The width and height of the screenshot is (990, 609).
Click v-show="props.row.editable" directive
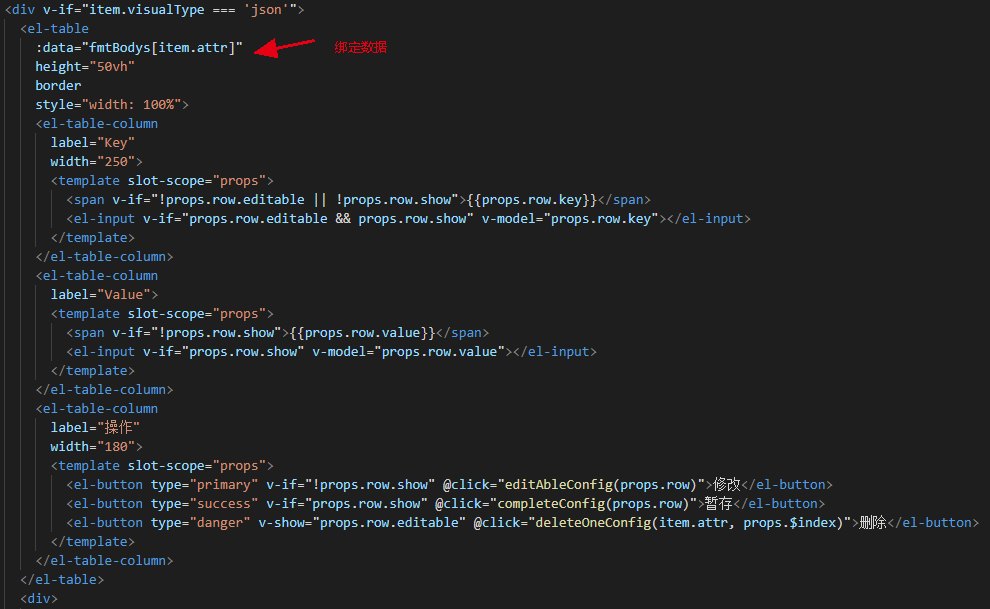coord(362,523)
